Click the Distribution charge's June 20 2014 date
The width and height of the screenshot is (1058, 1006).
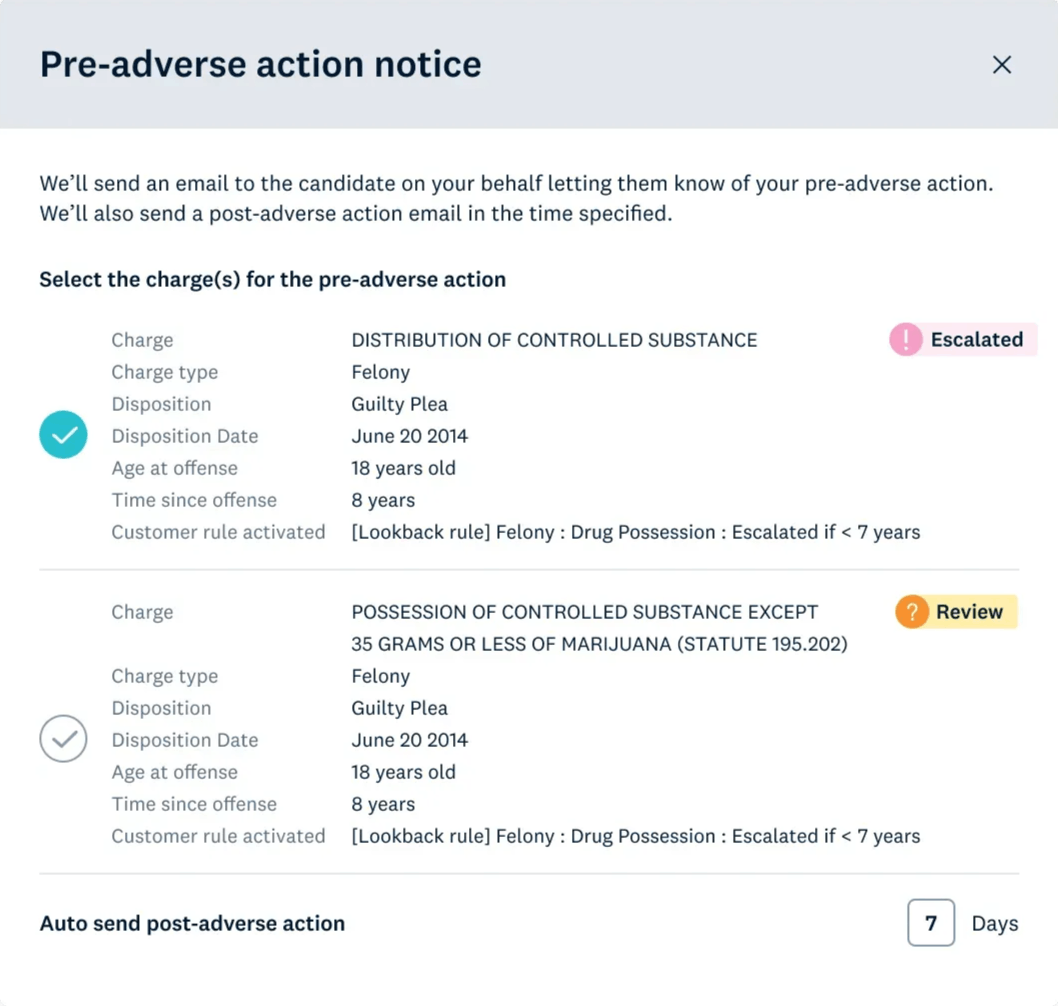(409, 436)
